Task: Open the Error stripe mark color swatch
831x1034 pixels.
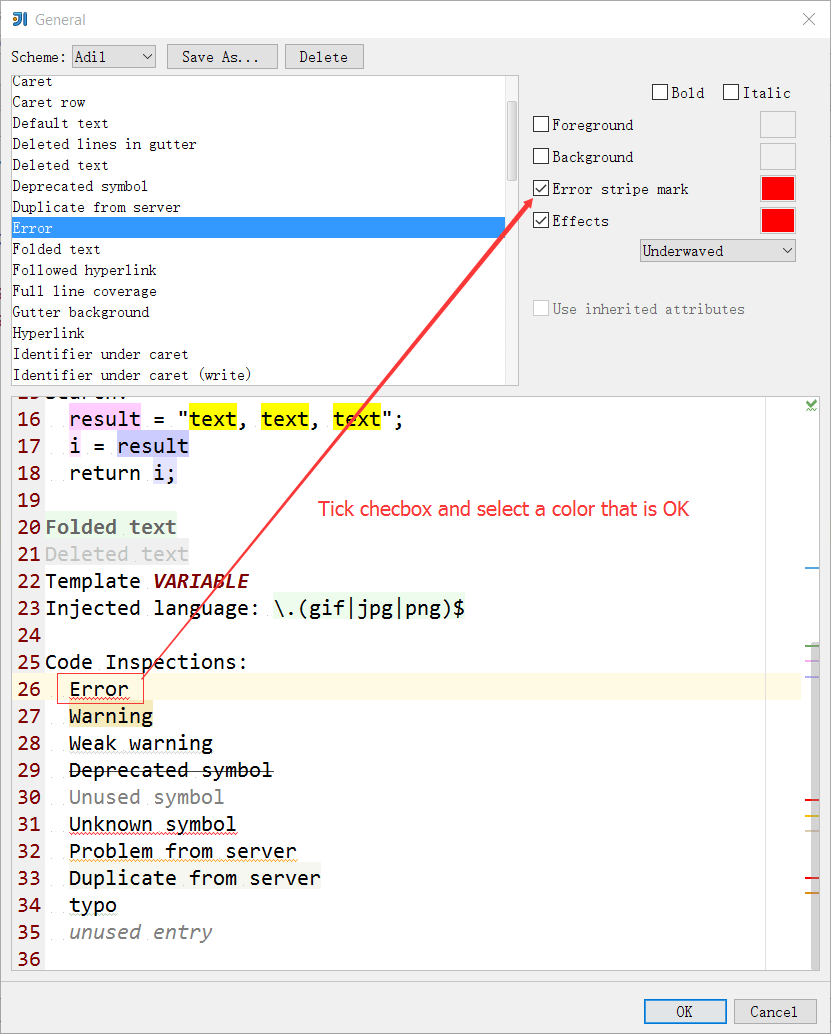Action: (x=777, y=188)
